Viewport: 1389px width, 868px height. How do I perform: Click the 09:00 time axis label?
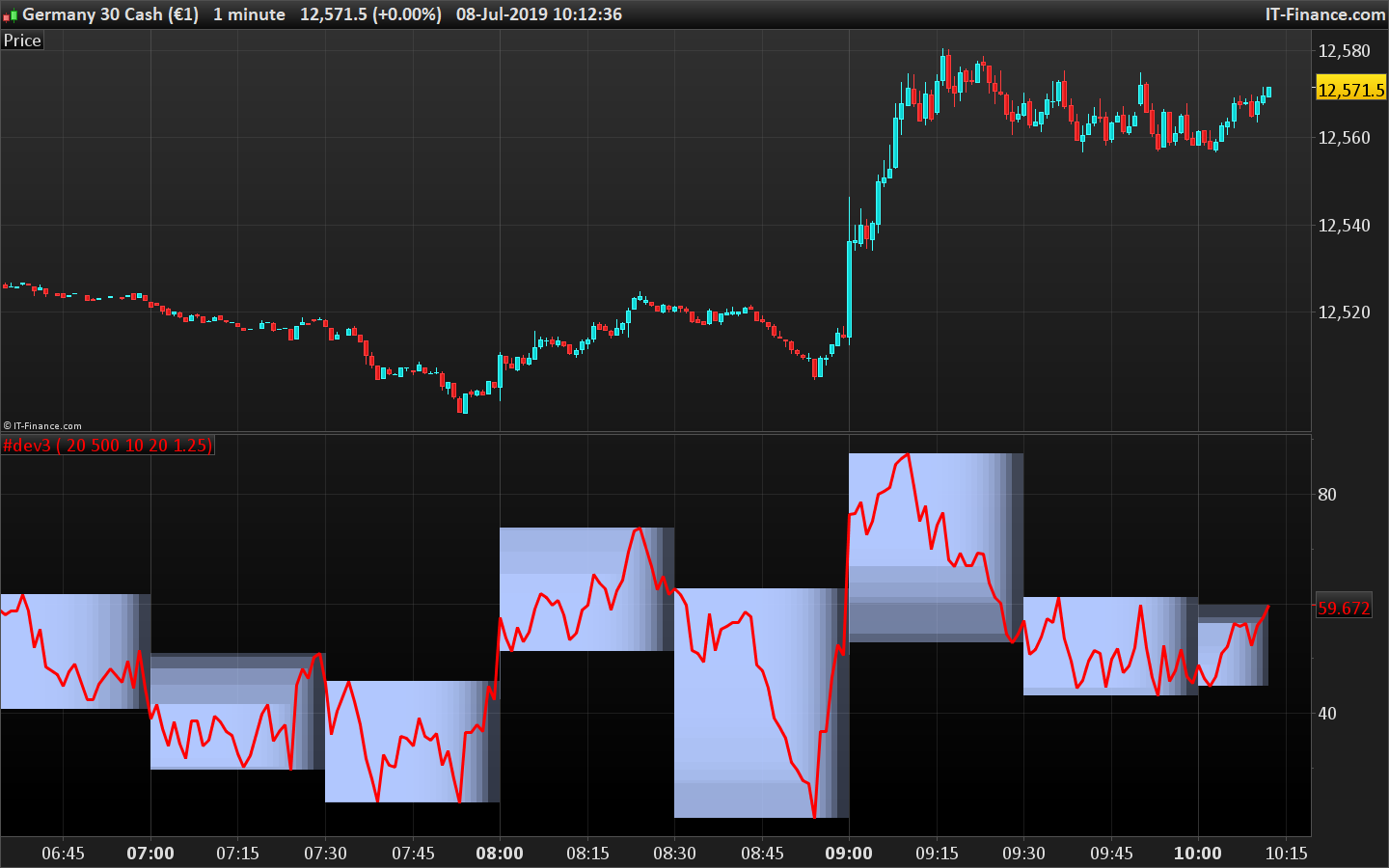click(849, 854)
